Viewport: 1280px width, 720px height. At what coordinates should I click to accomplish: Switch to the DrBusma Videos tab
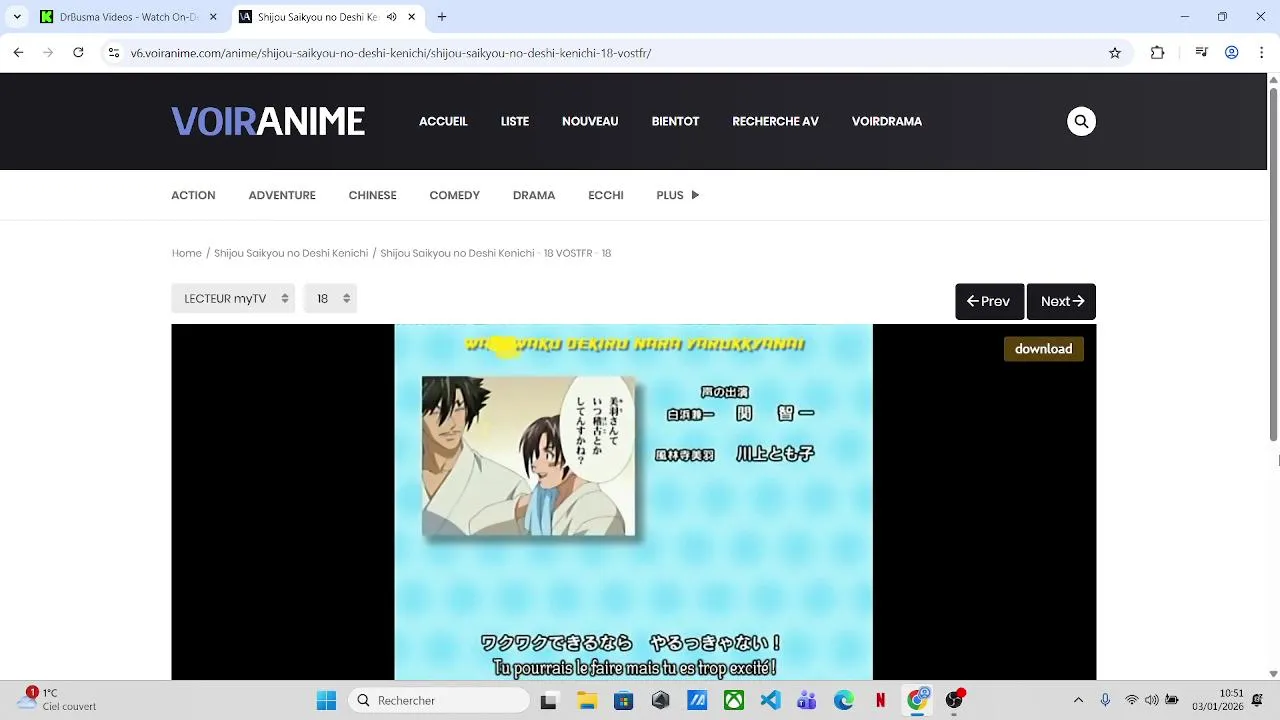129,17
